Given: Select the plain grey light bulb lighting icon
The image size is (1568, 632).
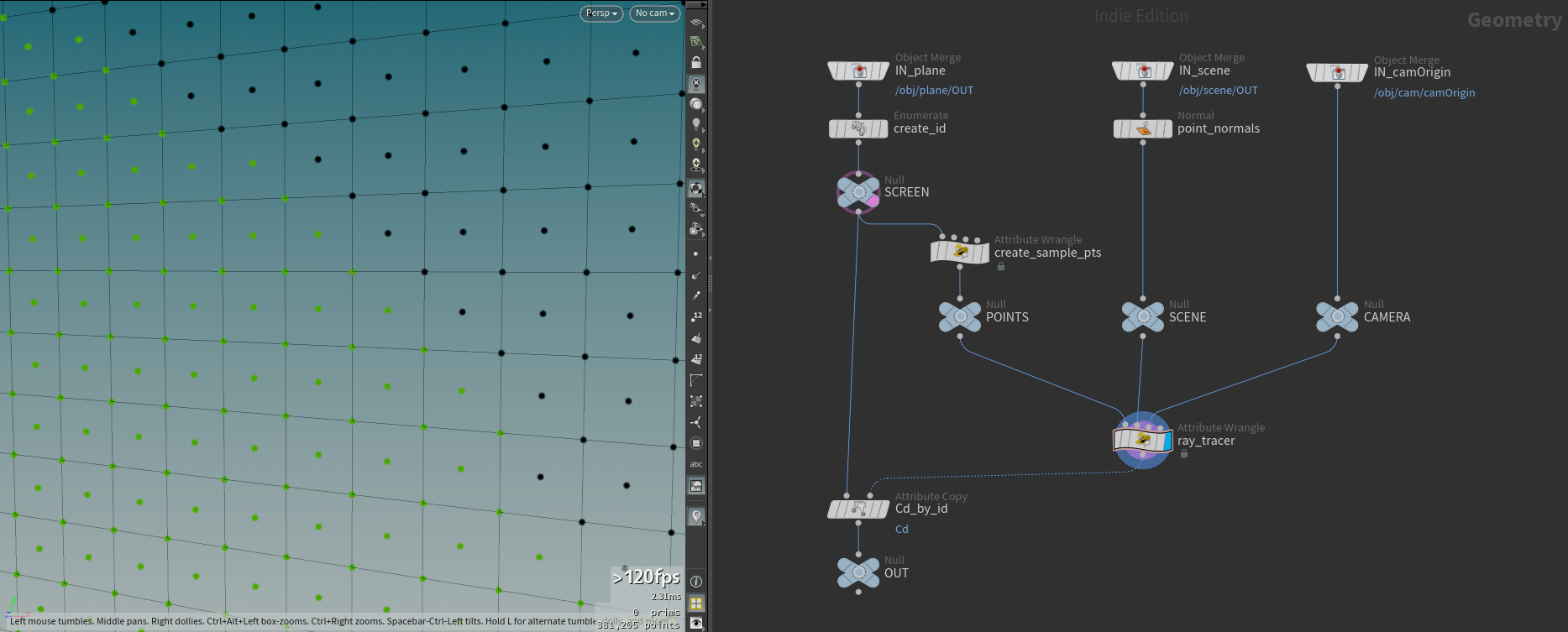Looking at the screenshot, I should [696, 124].
